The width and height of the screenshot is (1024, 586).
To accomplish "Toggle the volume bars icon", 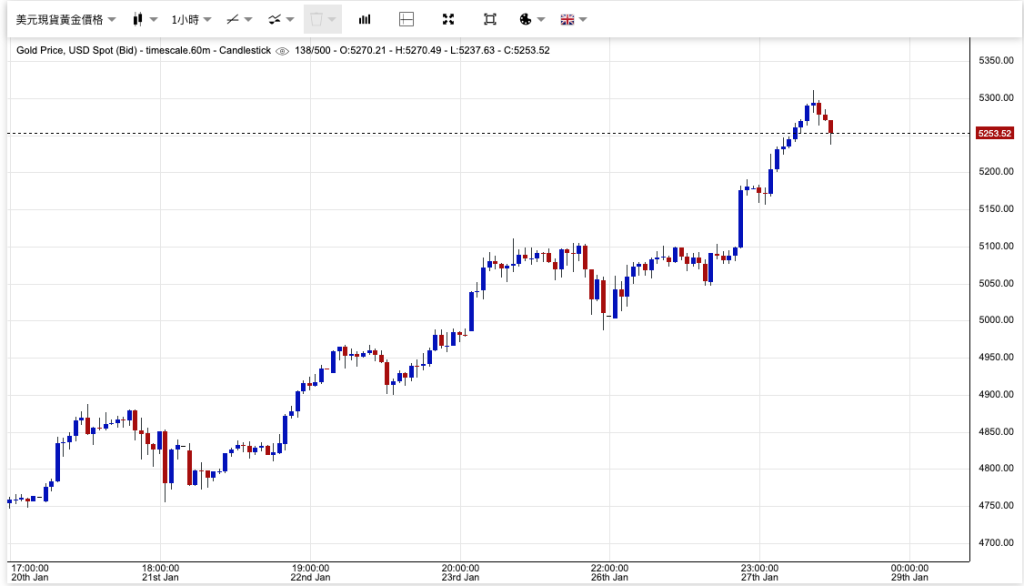I will pos(365,19).
